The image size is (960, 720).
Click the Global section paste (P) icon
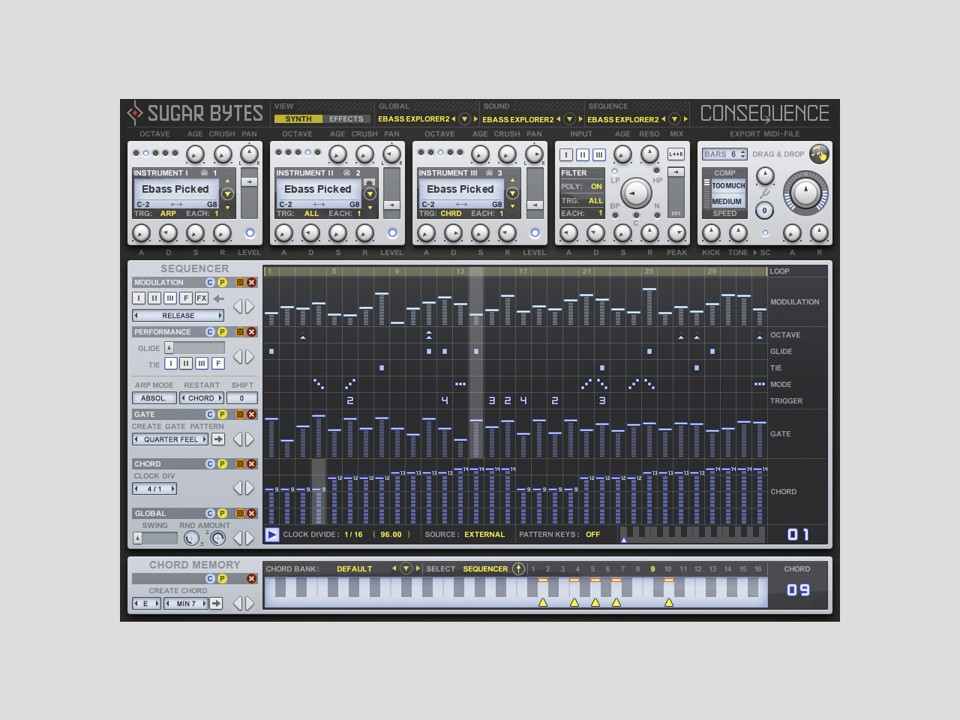[x=222, y=514]
